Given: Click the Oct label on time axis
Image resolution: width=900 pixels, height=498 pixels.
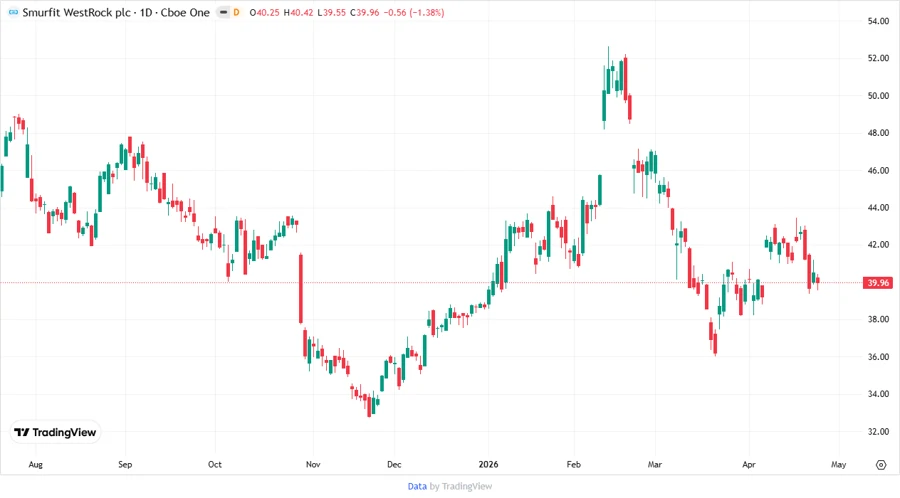Looking at the screenshot, I should (x=215, y=465).
